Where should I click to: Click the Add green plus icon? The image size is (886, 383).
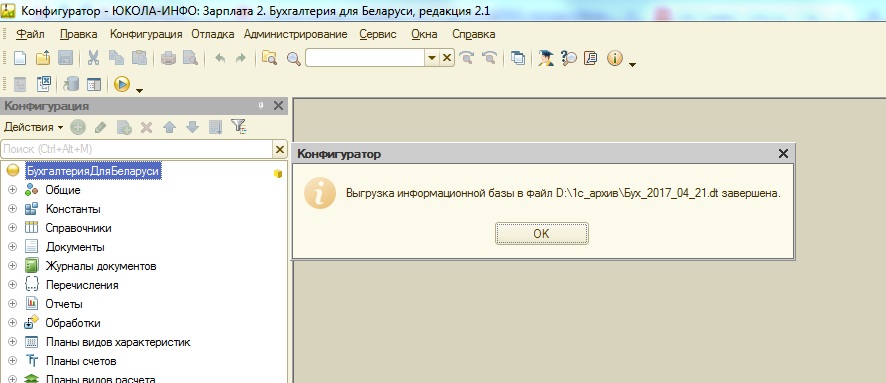pyautogui.click(x=78, y=127)
